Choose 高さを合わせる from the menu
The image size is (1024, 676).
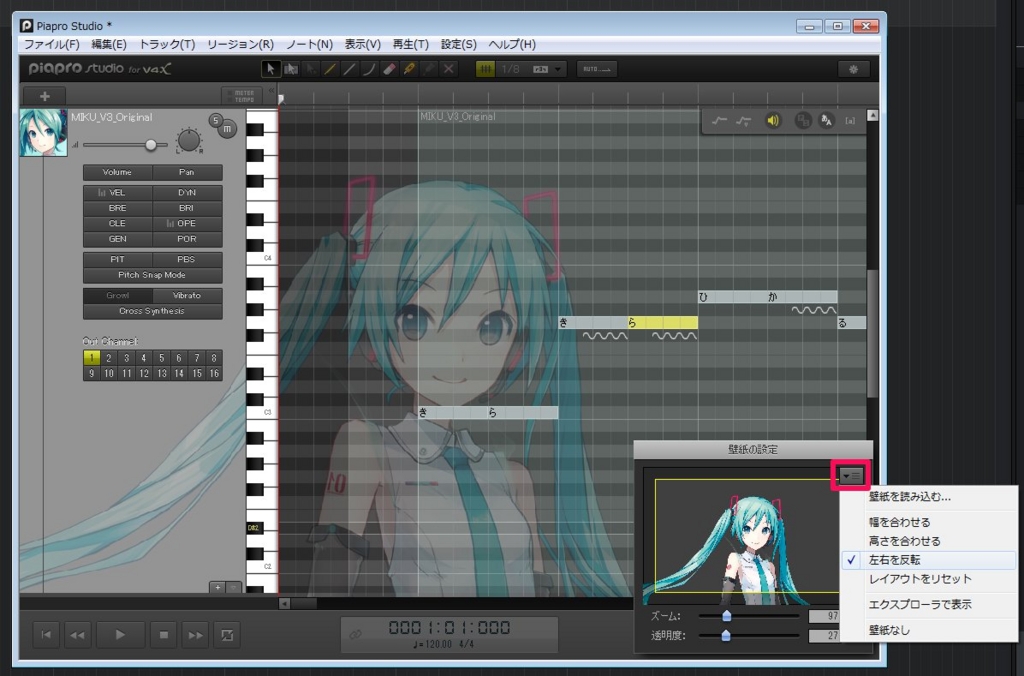pyautogui.click(x=904, y=541)
